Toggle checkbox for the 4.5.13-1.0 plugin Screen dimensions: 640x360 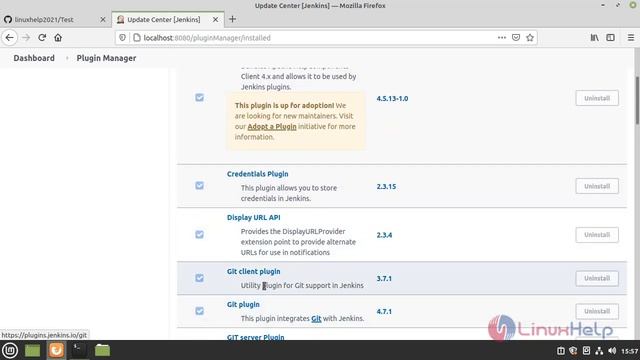[199, 98]
